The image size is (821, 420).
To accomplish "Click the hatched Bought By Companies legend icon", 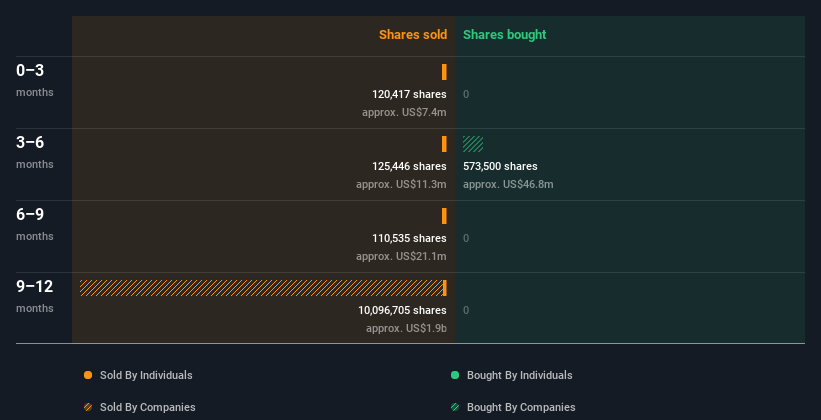I will pyautogui.click(x=455, y=407).
